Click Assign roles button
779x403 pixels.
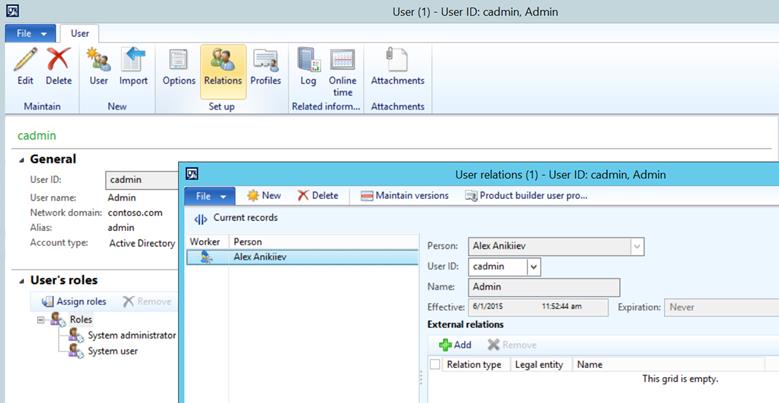(x=74, y=302)
